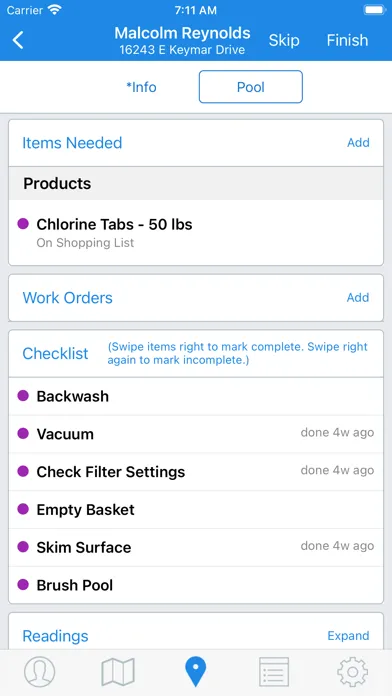Screen dimensions: 392x696
Task: Tap the purple dot beside Chlorine Tabs
Action: 23,224
